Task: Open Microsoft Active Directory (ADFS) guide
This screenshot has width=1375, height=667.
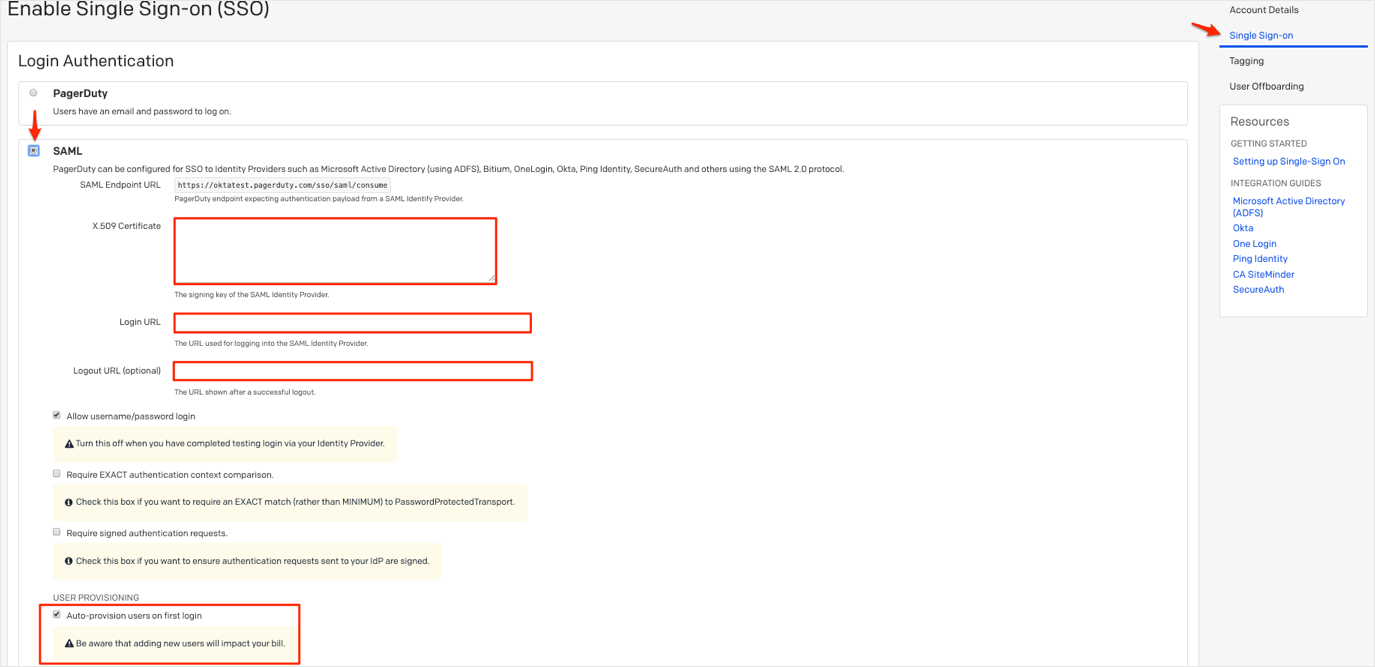Action: tap(1288, 201)
